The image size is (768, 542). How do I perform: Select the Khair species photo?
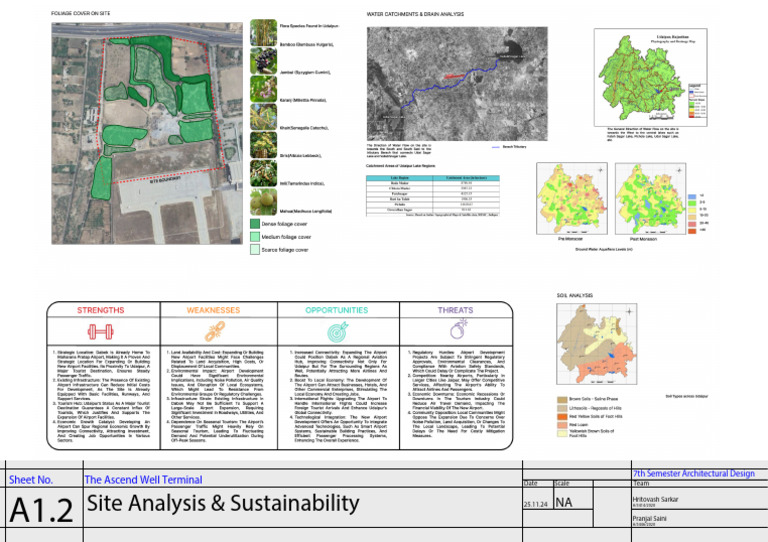click(x=264, y=117)
